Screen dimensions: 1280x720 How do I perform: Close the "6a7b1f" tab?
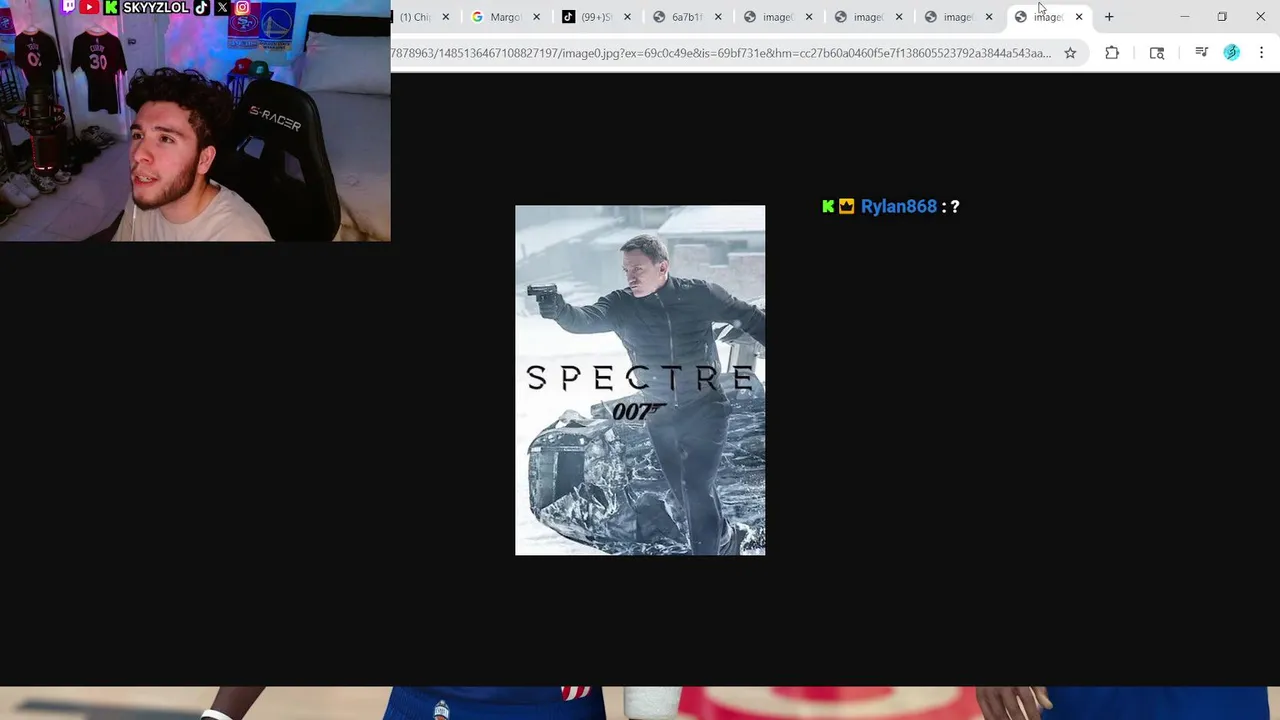tap(718, 17)
